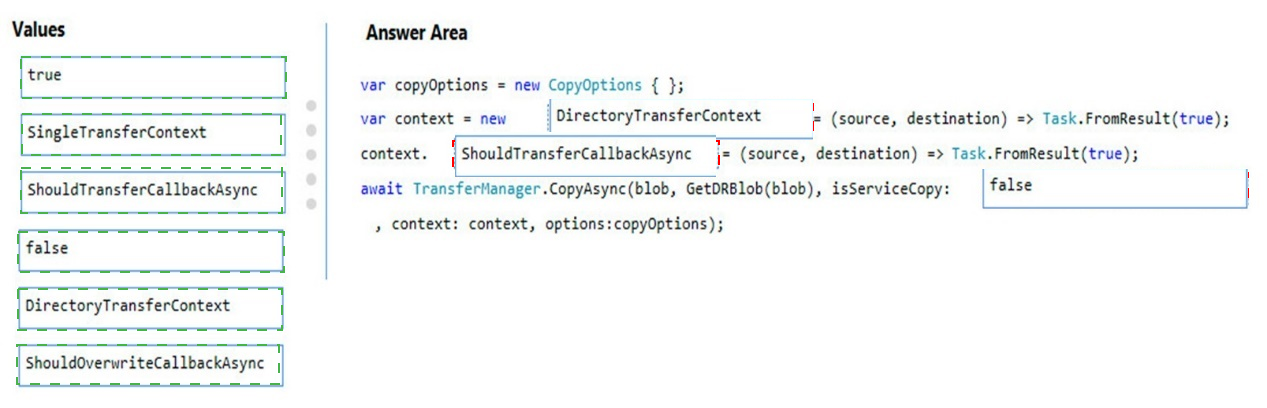Select the 'true' value box

pos(153,76)
